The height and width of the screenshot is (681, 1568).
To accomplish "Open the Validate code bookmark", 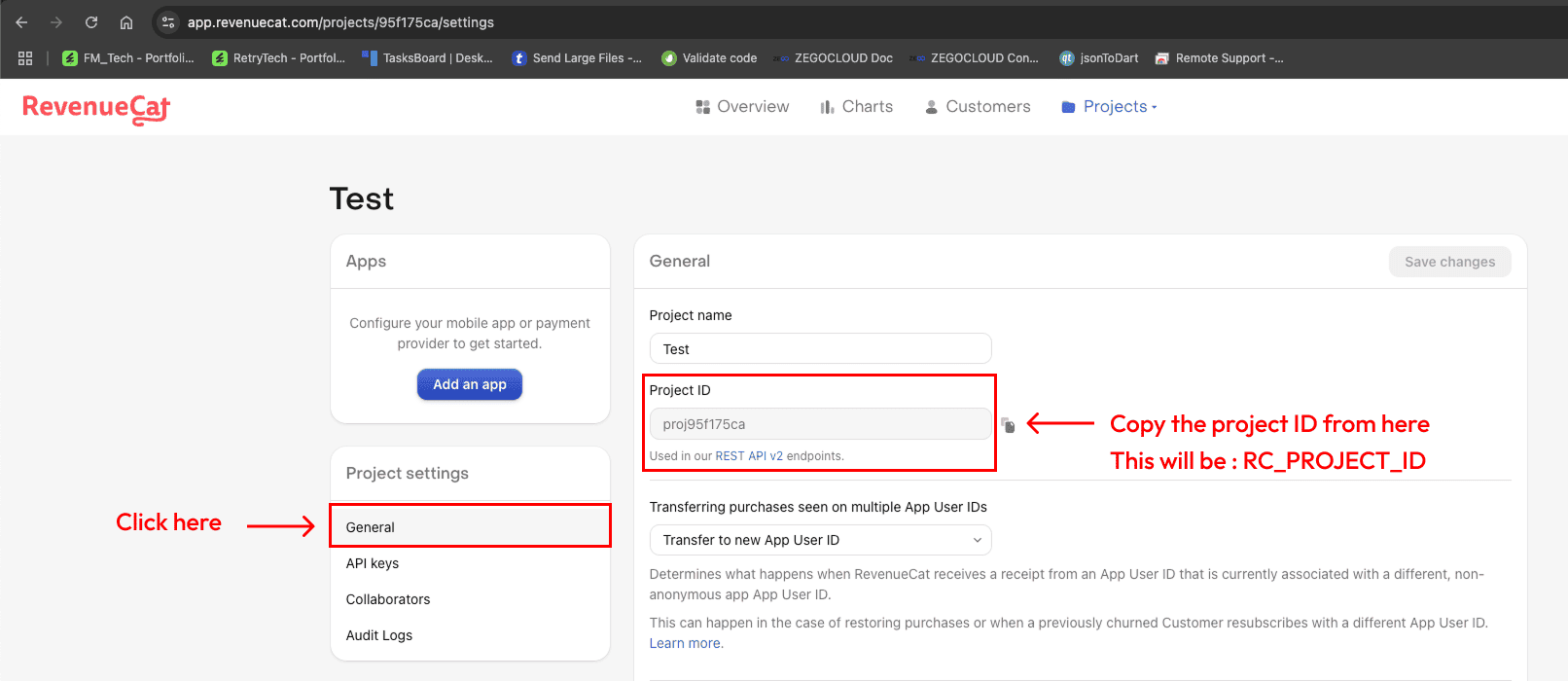I will coord(709,58).
